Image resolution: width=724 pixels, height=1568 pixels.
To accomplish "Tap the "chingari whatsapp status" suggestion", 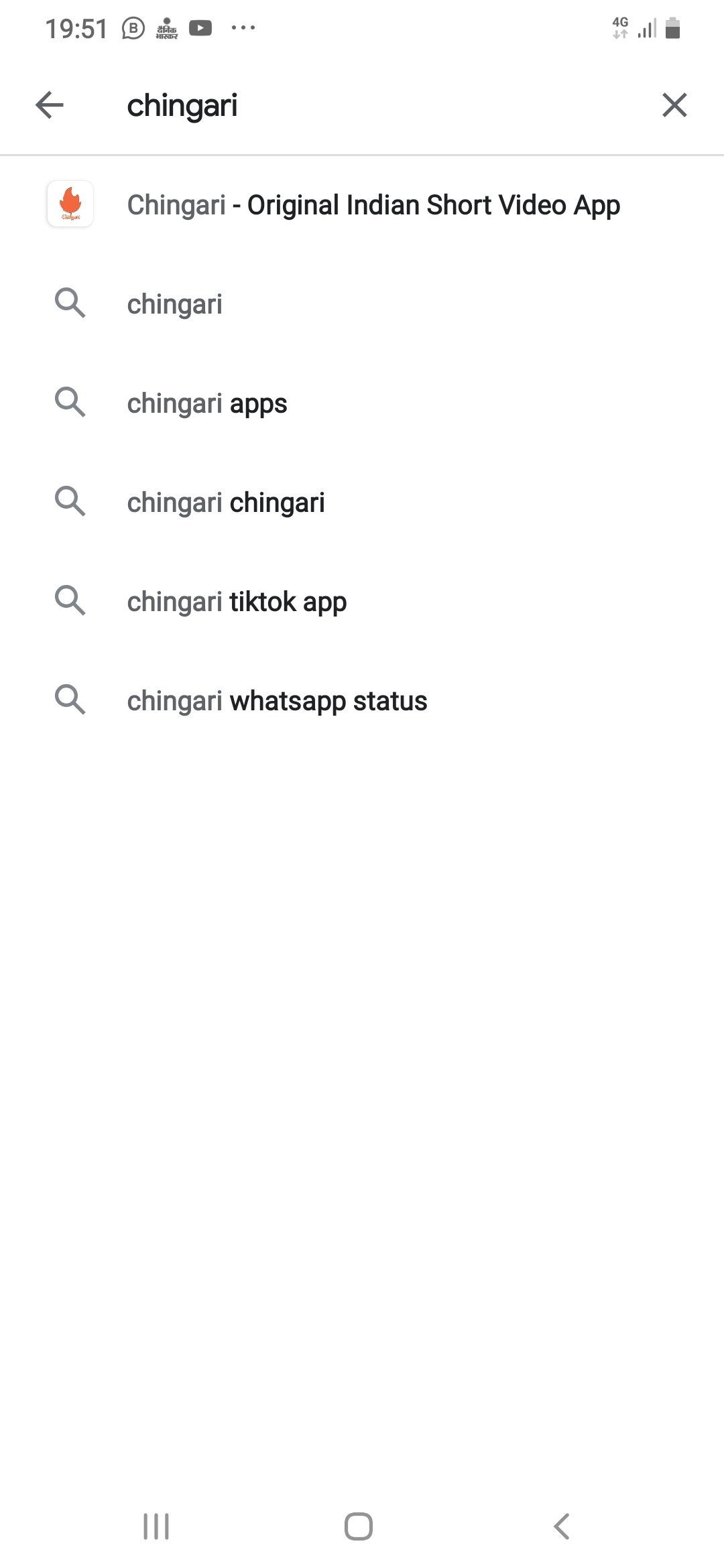I will [277, 701].
